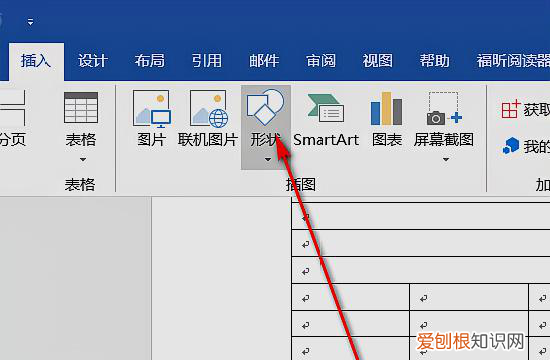The width and height of the screenshot is (550, 360).
Task: Expand the Table (表格) dropdown arrow
Action: point(83,160)
